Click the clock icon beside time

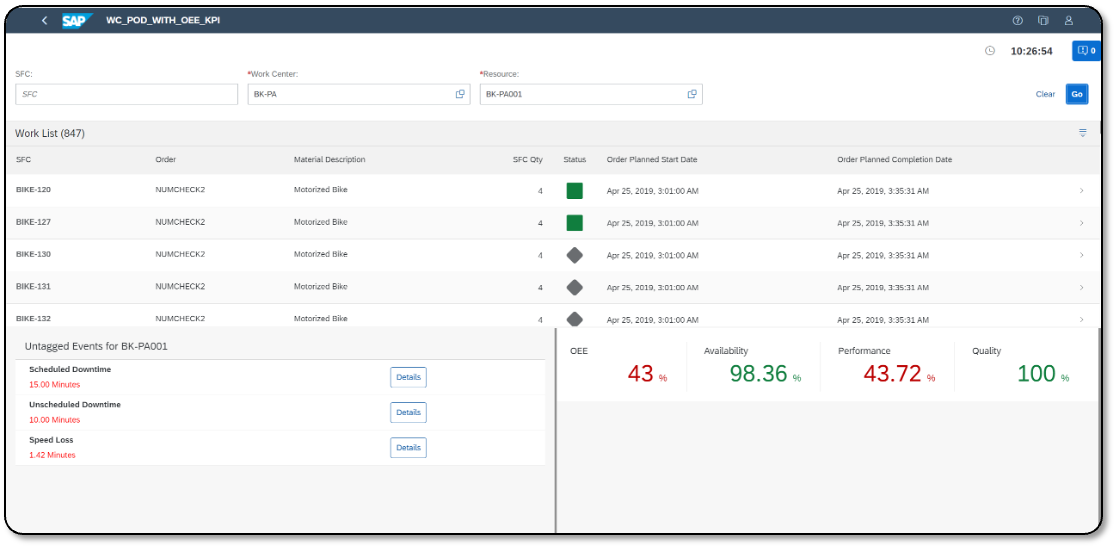click(990, 51)
